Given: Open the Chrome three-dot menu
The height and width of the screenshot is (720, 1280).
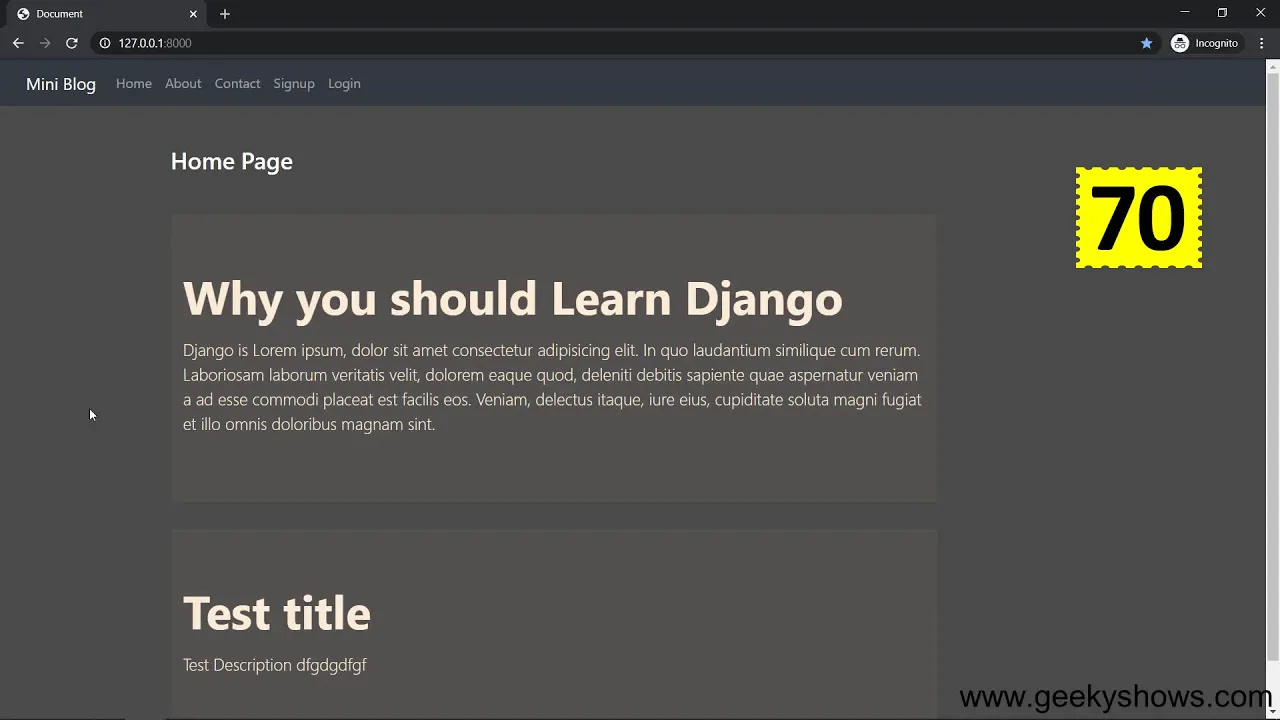Looking at the screenshot, I should point(1262,43).
